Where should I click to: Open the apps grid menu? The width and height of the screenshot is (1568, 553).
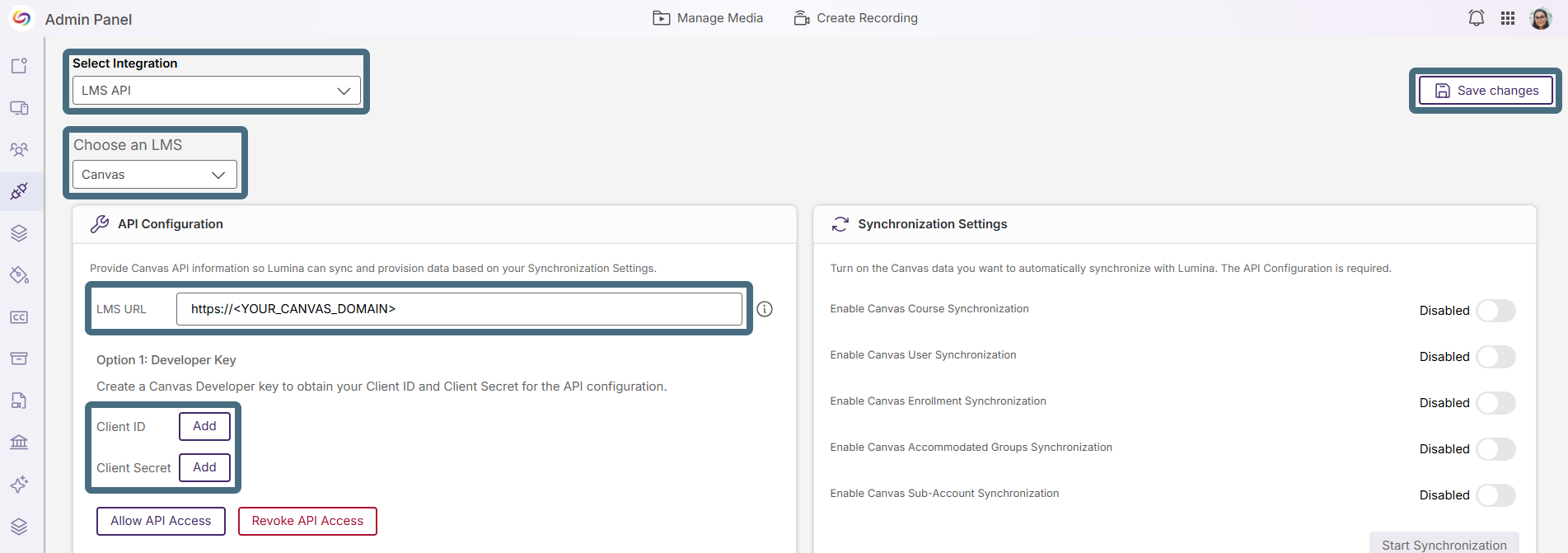click(1508, 18)
